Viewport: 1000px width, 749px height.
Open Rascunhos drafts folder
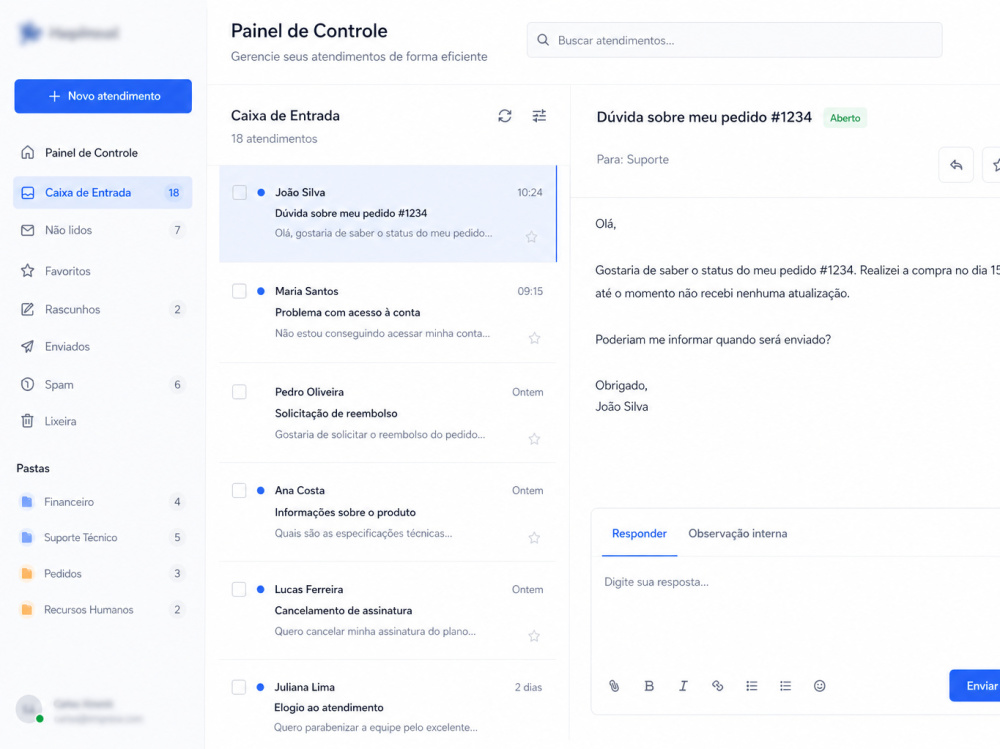click(x=103, y=309)
